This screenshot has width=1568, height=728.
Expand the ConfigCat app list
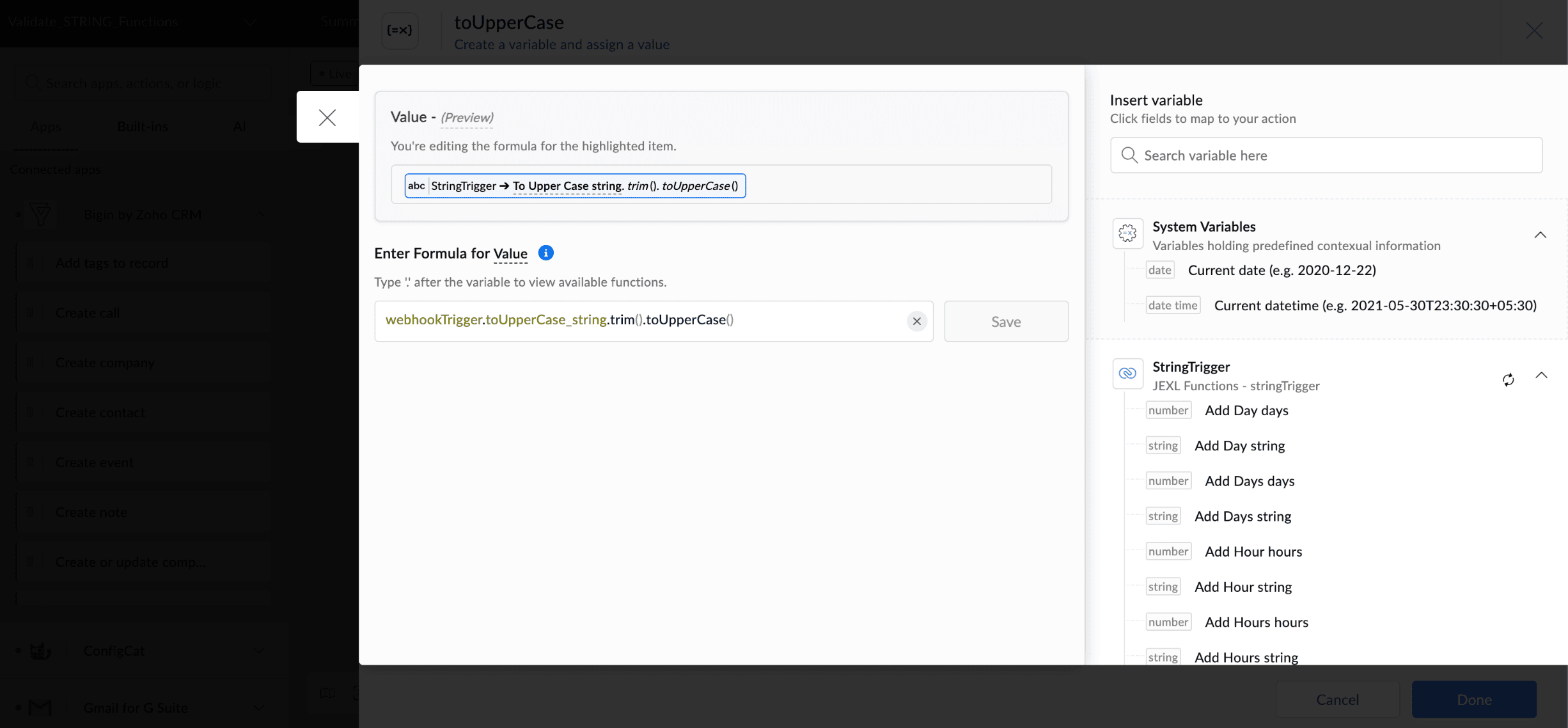pos(258,651)
